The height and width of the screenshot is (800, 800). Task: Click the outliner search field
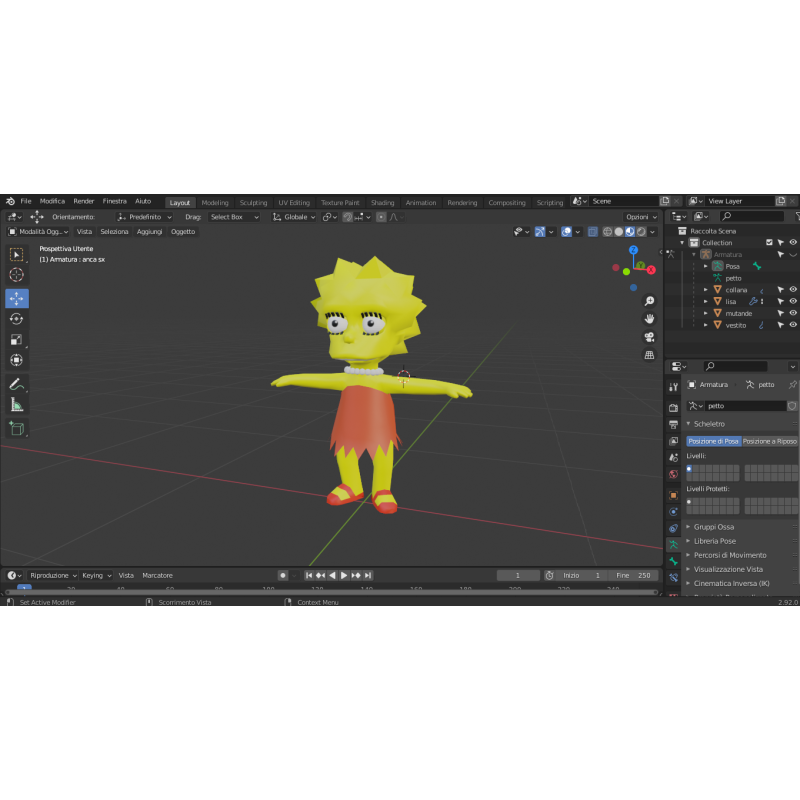(752, 216)
